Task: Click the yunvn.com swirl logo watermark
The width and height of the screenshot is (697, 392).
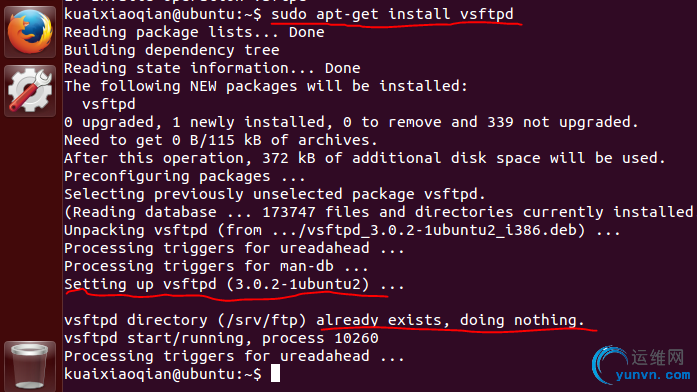Action: pyautogui.click(x=609, y=364)
